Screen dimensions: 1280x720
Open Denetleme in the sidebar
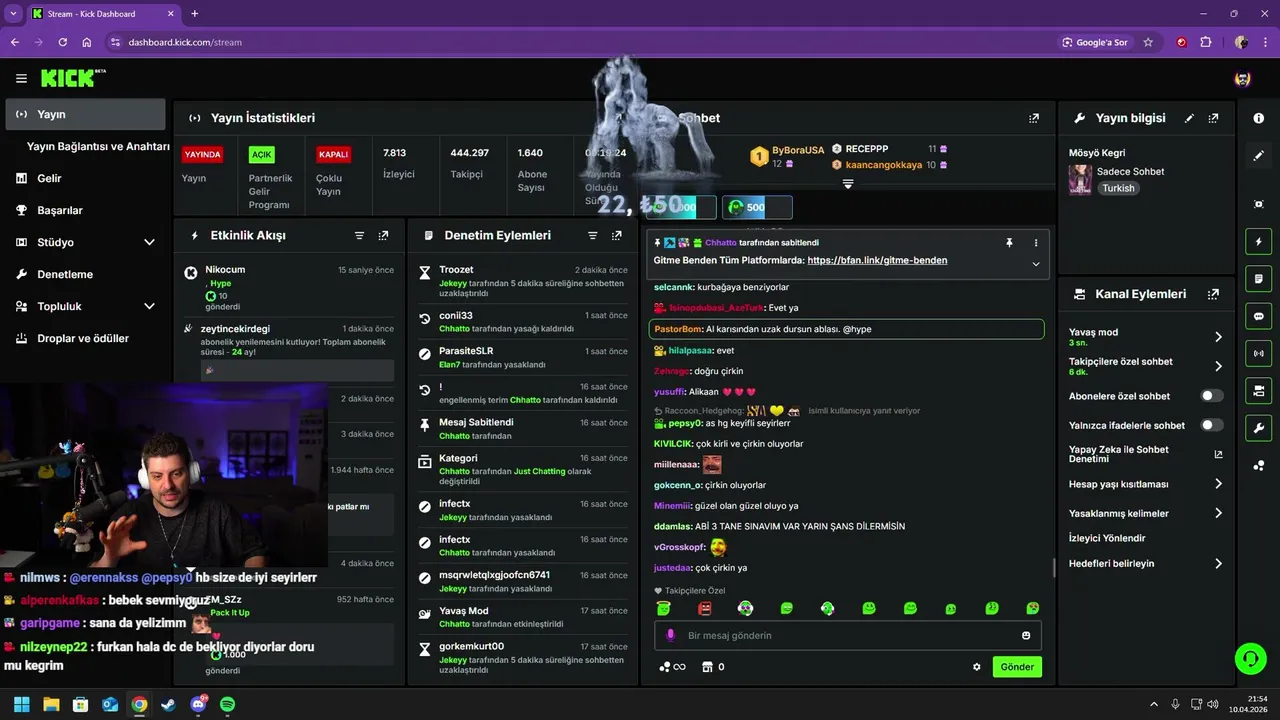click(86, 274)
